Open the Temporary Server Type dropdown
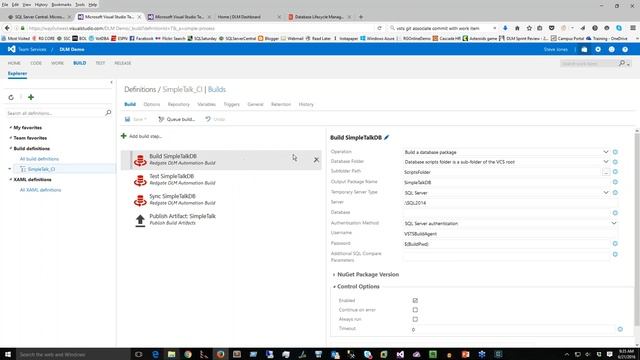The width and height of the screenshot is (640, 360). (606, 192)
